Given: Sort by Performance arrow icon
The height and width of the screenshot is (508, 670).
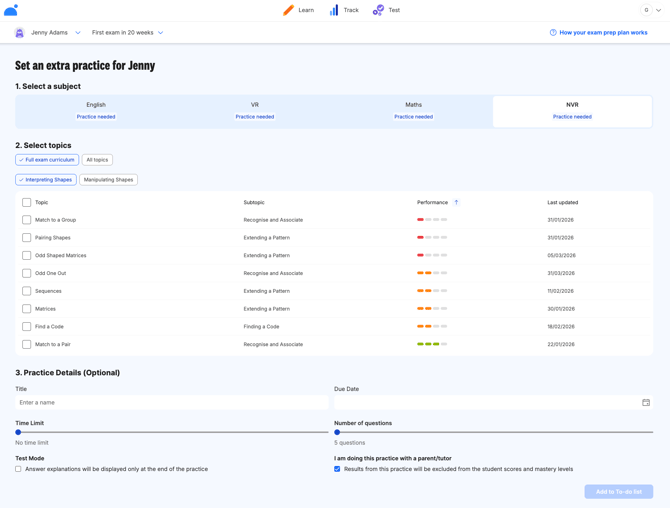Looking at the screenshot, I should pos(456,202).
